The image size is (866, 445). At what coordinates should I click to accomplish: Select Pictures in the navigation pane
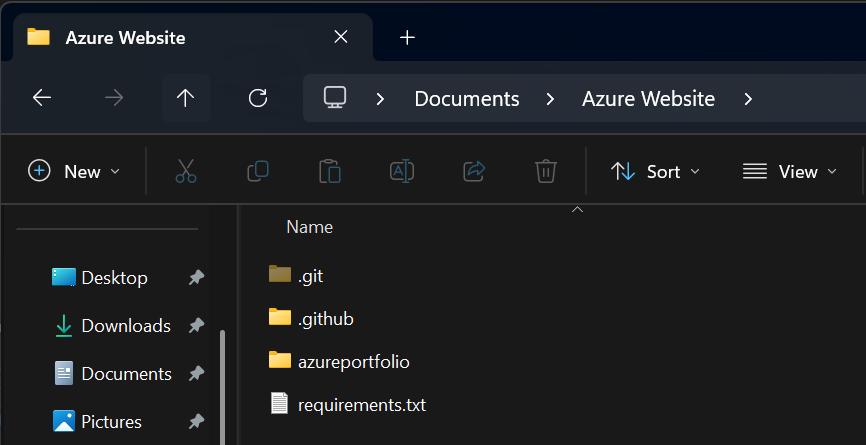point(111,421)
